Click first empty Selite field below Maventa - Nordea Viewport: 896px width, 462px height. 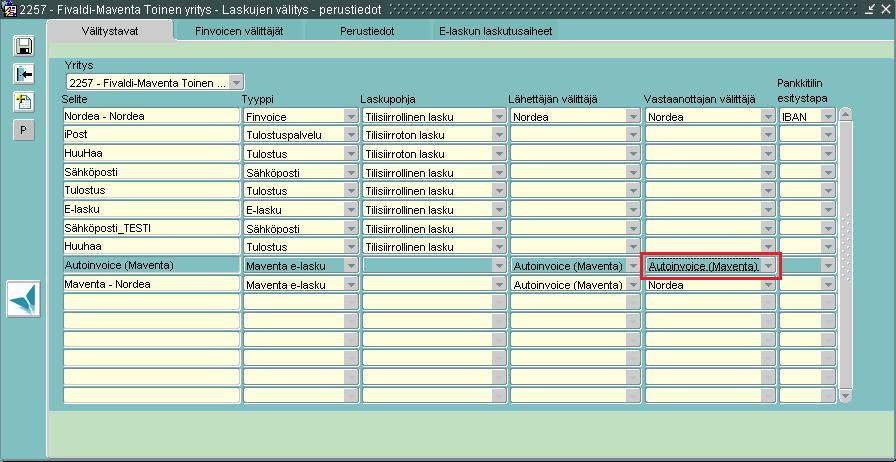tap(151, 302)
